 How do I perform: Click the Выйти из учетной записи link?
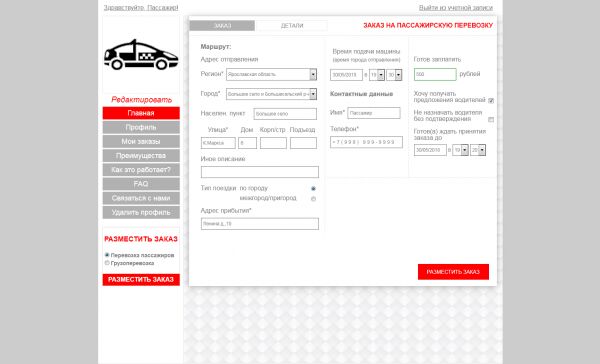(x=455, y=8)
